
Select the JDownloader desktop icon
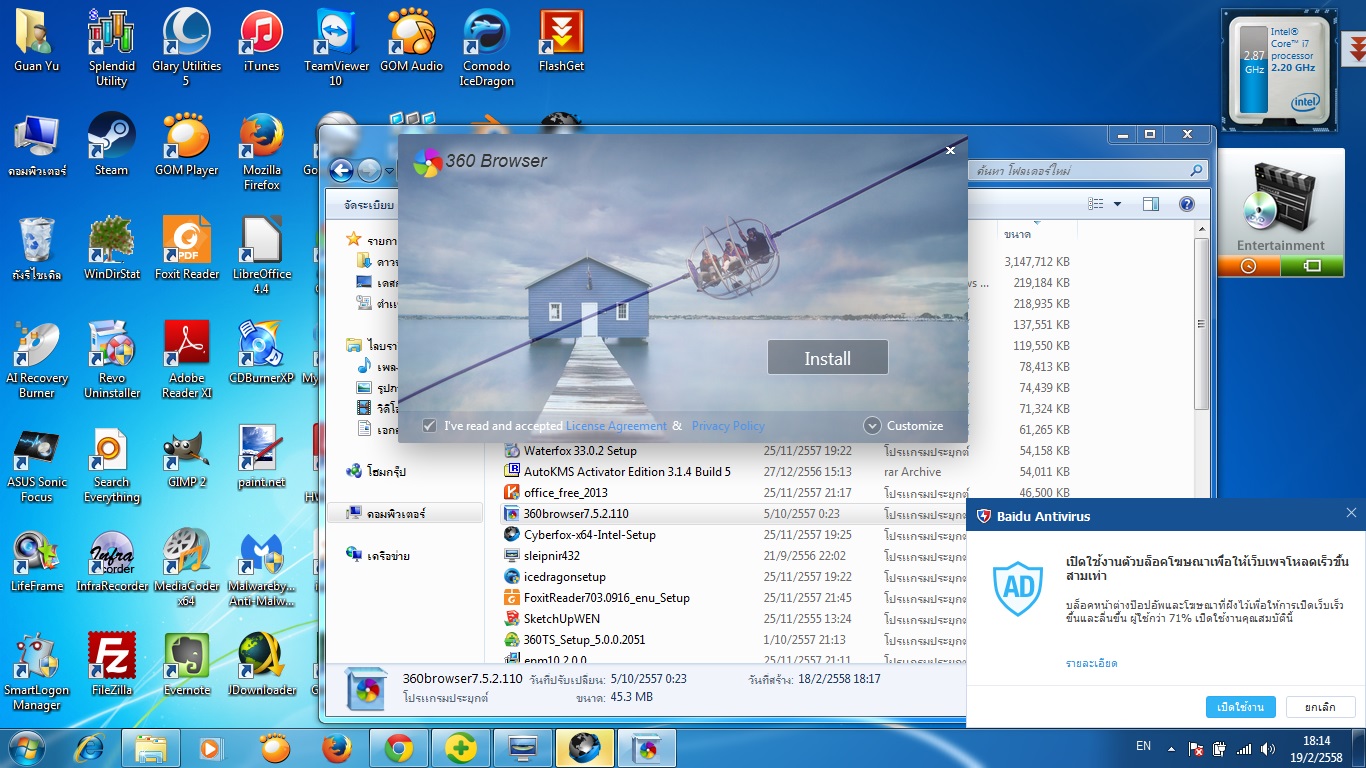point(261,665)
